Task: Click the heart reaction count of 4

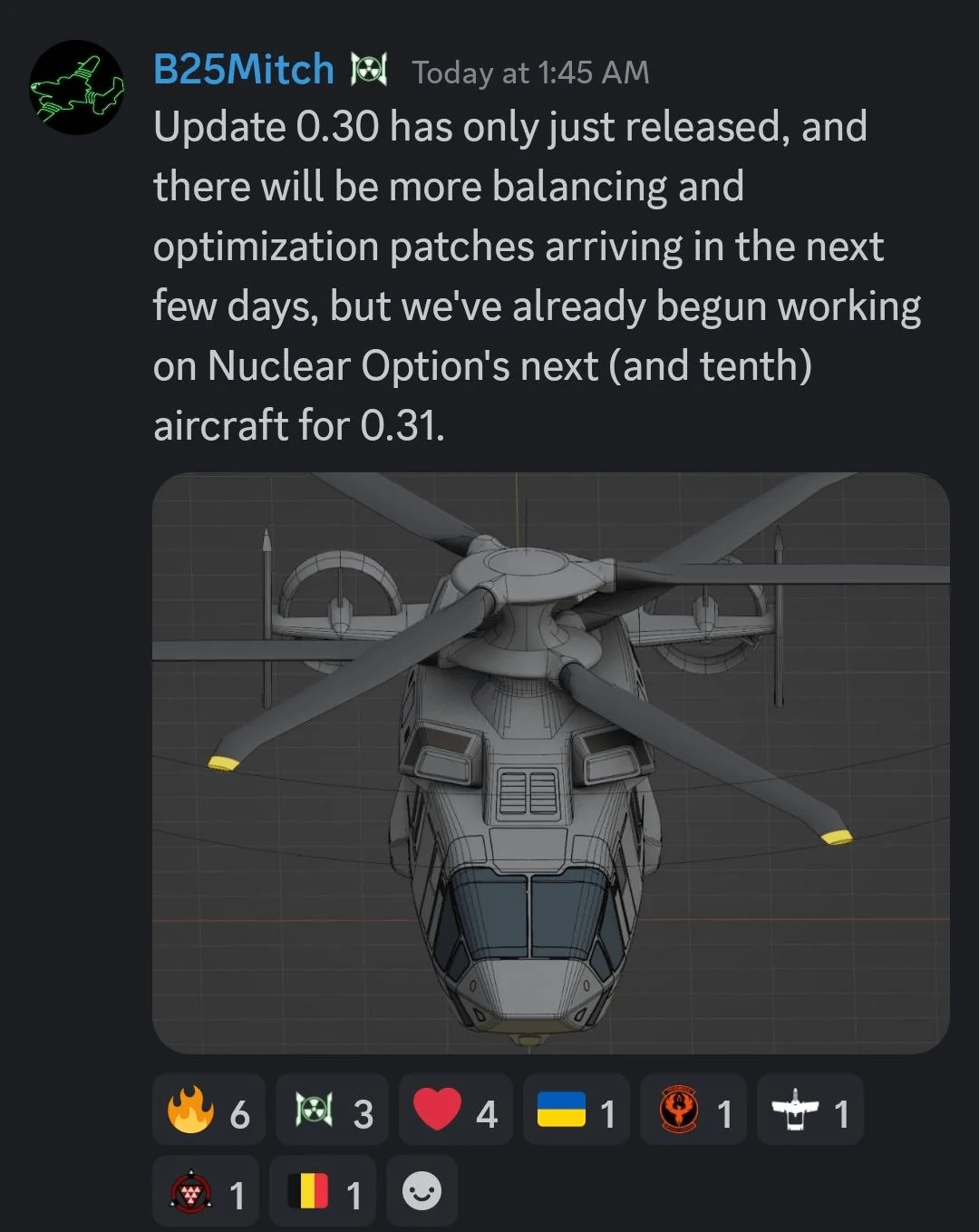Action: (487, 1114)
